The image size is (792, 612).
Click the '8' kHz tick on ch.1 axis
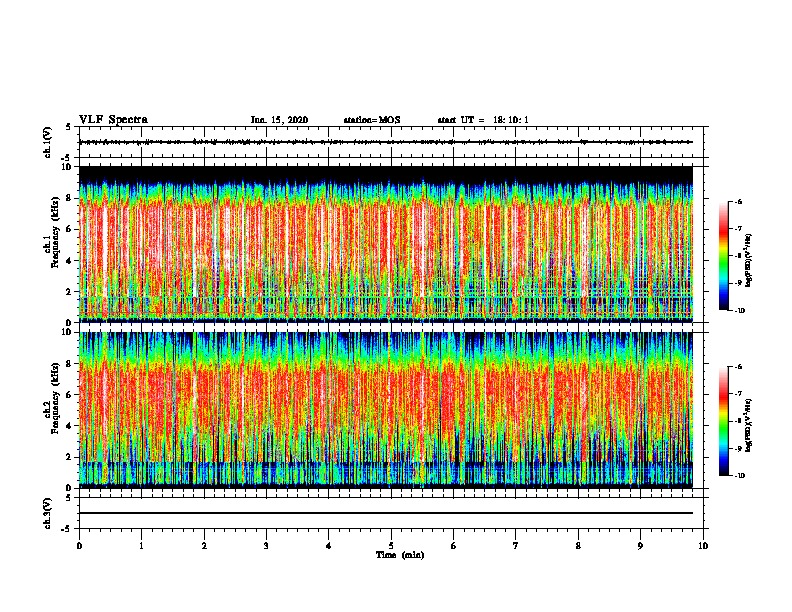(68, 198)
